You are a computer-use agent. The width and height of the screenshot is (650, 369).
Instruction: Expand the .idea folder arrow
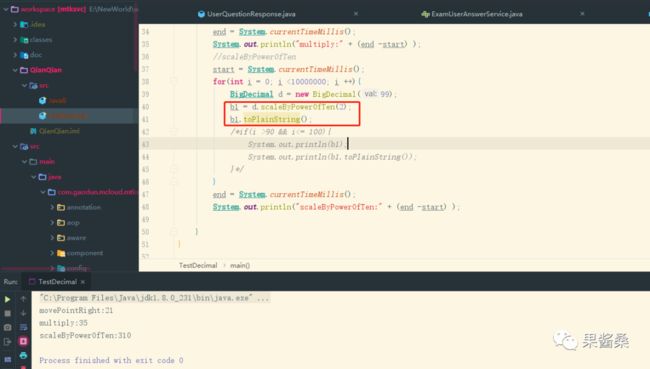point(15,24)
